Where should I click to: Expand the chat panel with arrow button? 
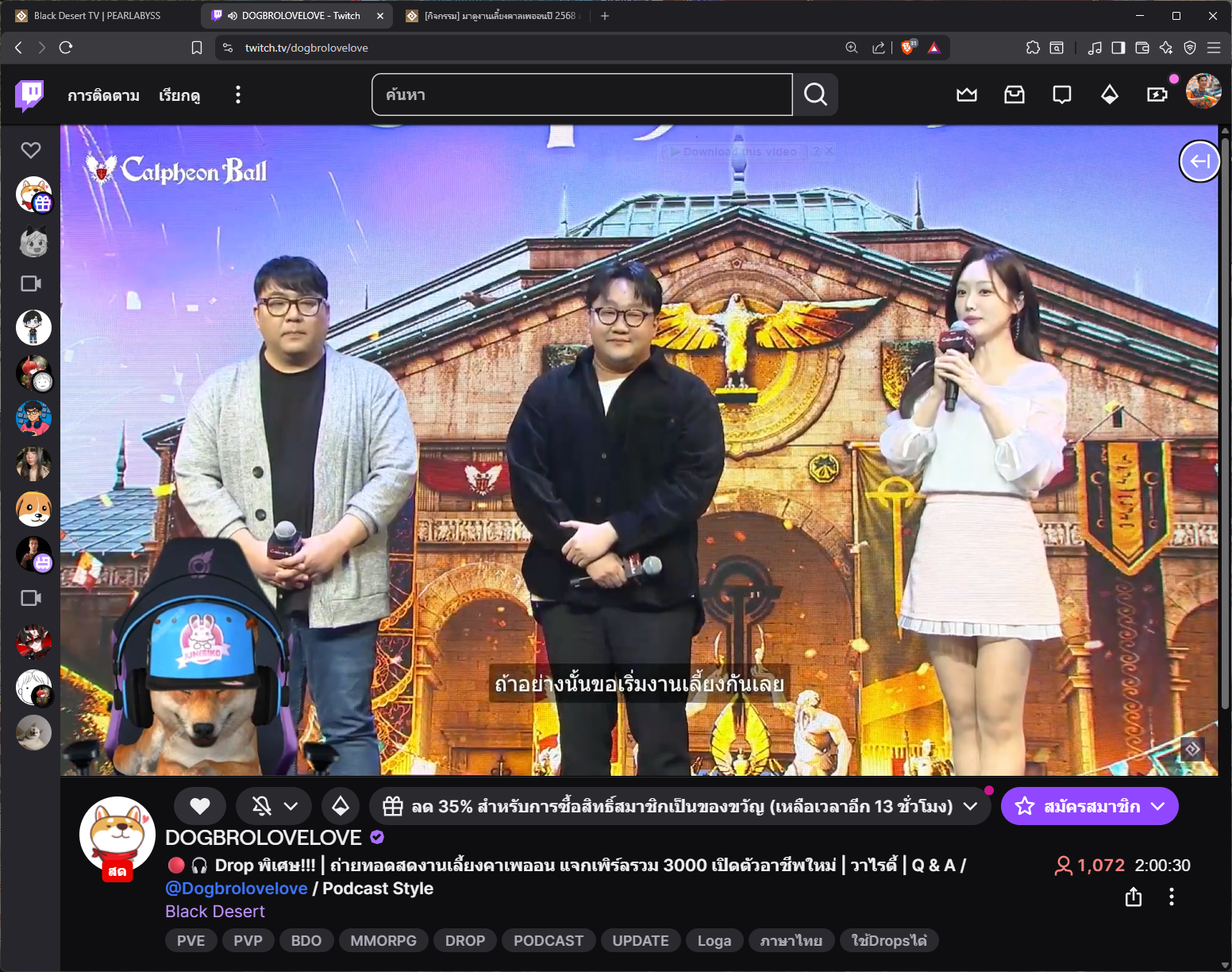1199,161
